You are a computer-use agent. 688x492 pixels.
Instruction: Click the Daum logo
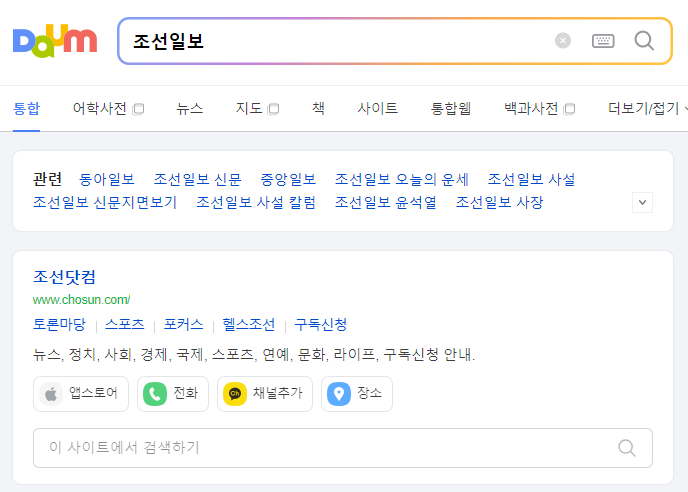point(55,41)
